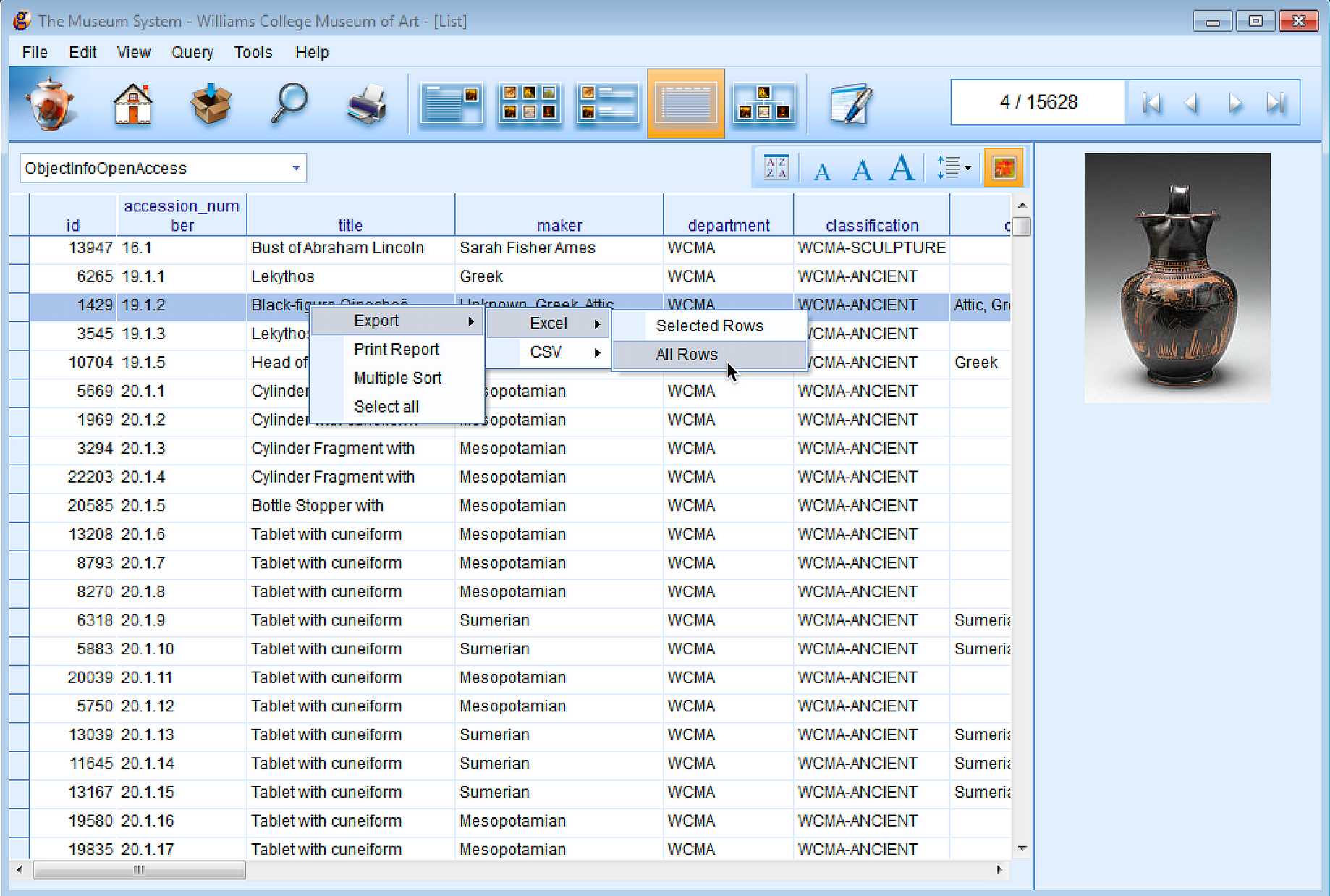Open the View menu
Screen dimensions: 1330x896
point(134,52)
